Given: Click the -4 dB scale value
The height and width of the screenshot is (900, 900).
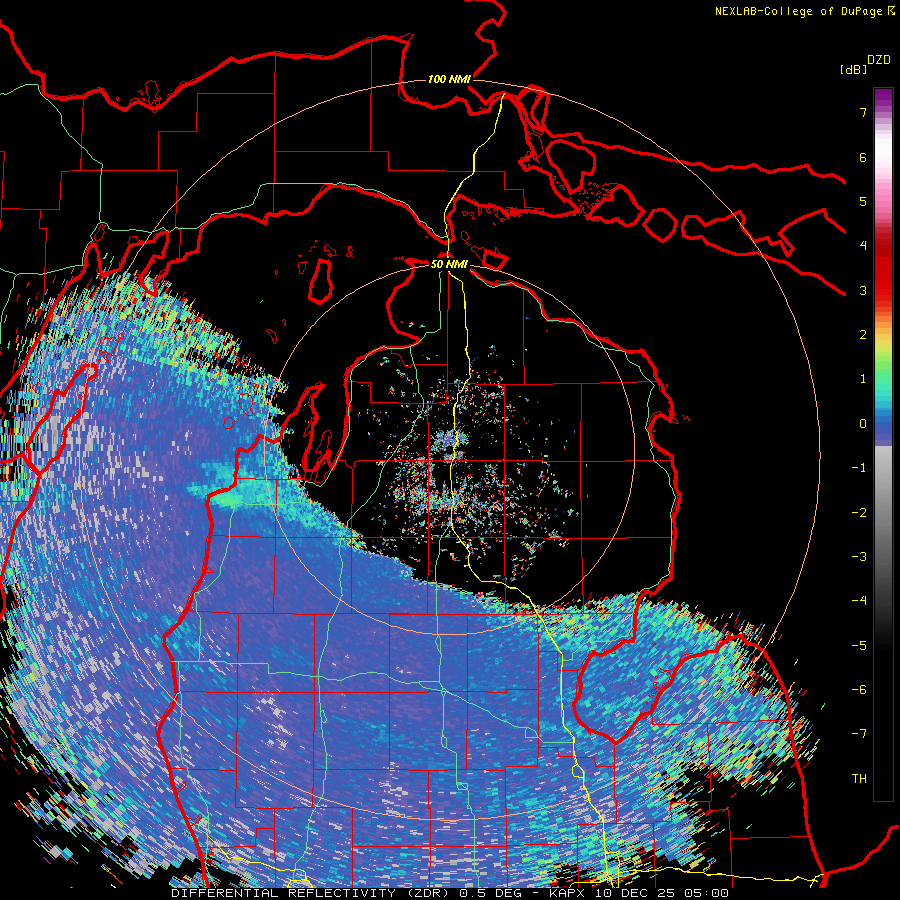Looking at the screenshot, I should pyautogui.click(x=859, y=601).
